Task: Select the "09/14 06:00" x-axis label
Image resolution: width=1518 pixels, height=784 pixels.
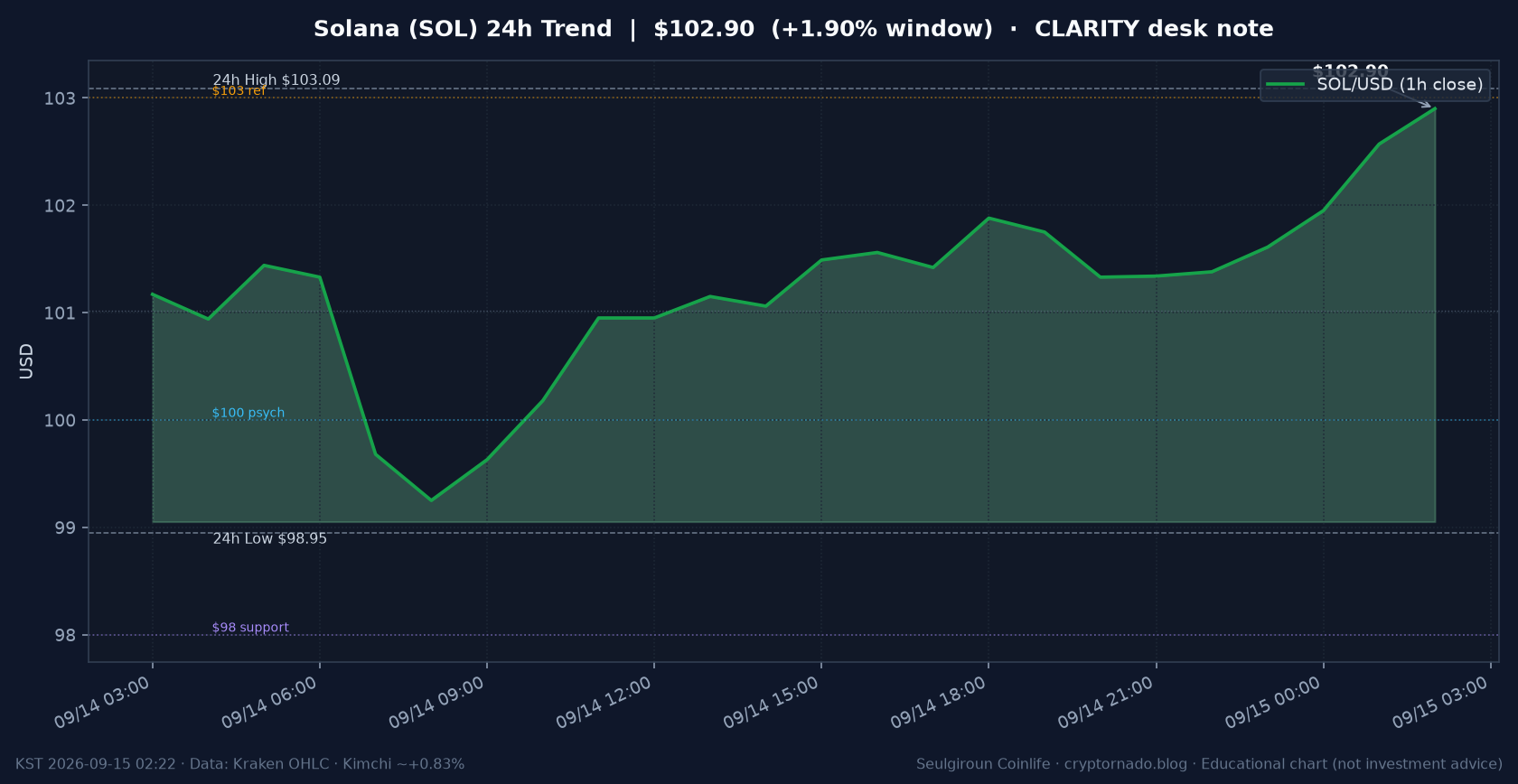Action: tap(269, 703)
